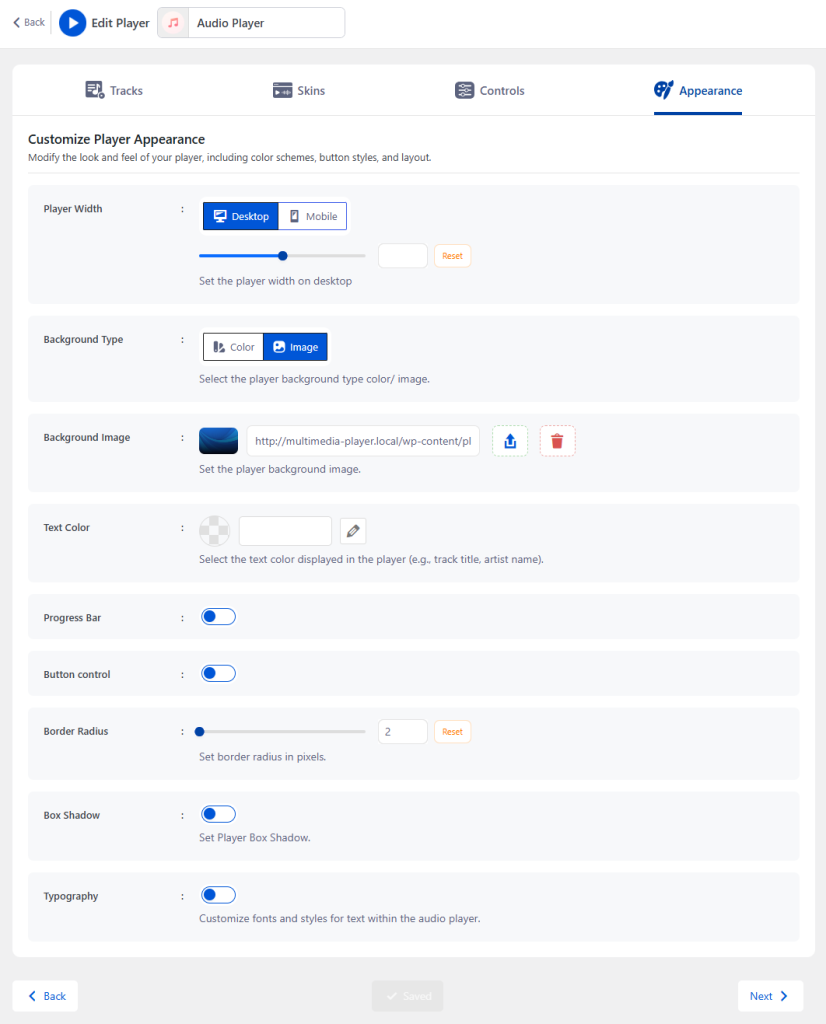Delete background image with trash icon

pos(557,441)
